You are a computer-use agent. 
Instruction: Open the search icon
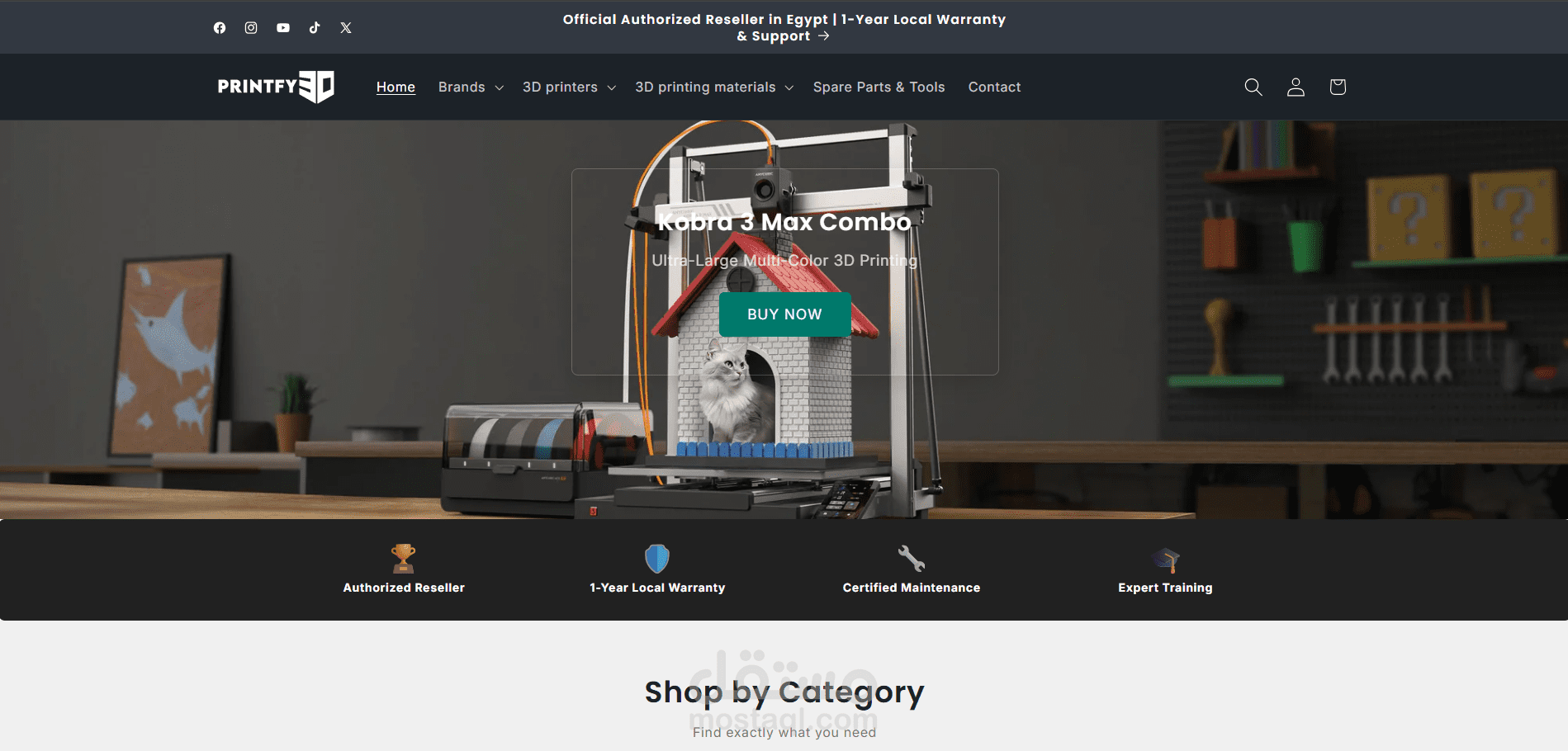pyautogui.click(x=1253, y=87)
